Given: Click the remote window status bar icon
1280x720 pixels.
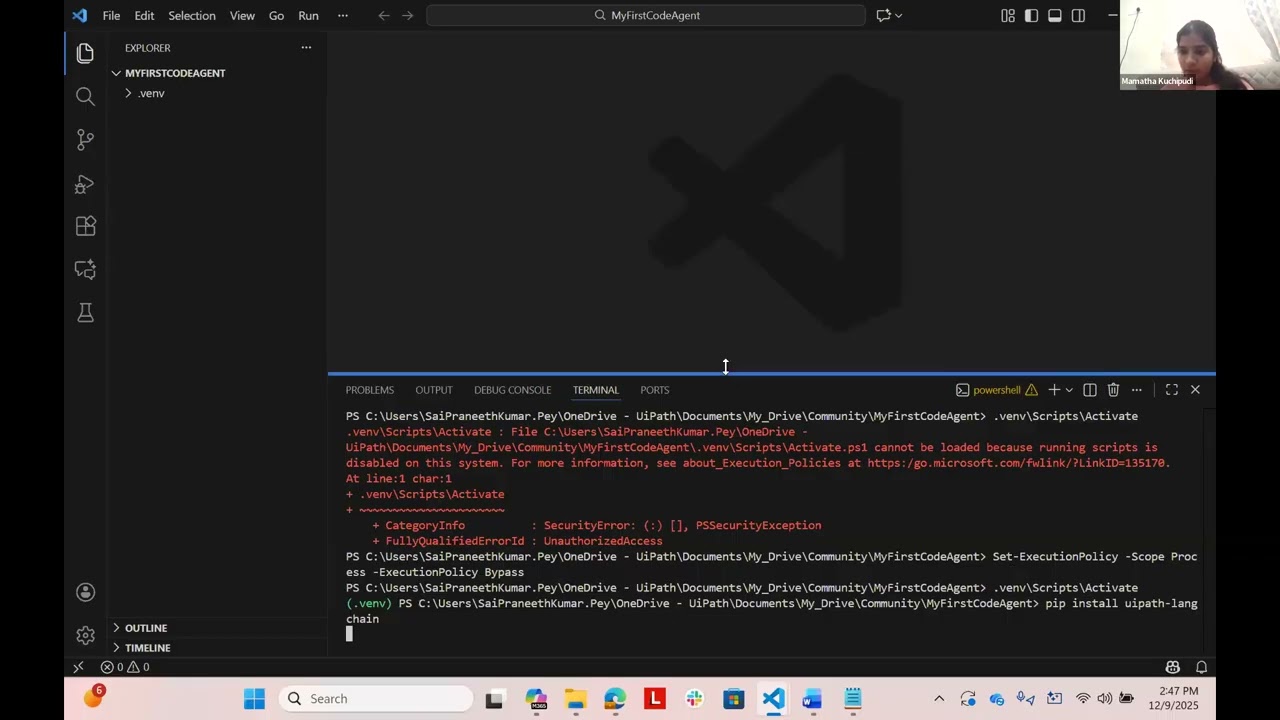Looking at the screenshot, I should [78, 667].
